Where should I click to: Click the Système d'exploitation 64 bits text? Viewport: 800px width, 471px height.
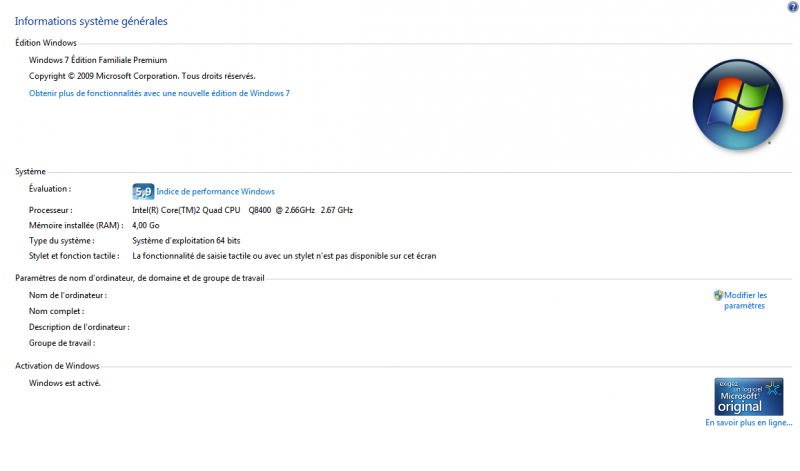tap(186, 240)
